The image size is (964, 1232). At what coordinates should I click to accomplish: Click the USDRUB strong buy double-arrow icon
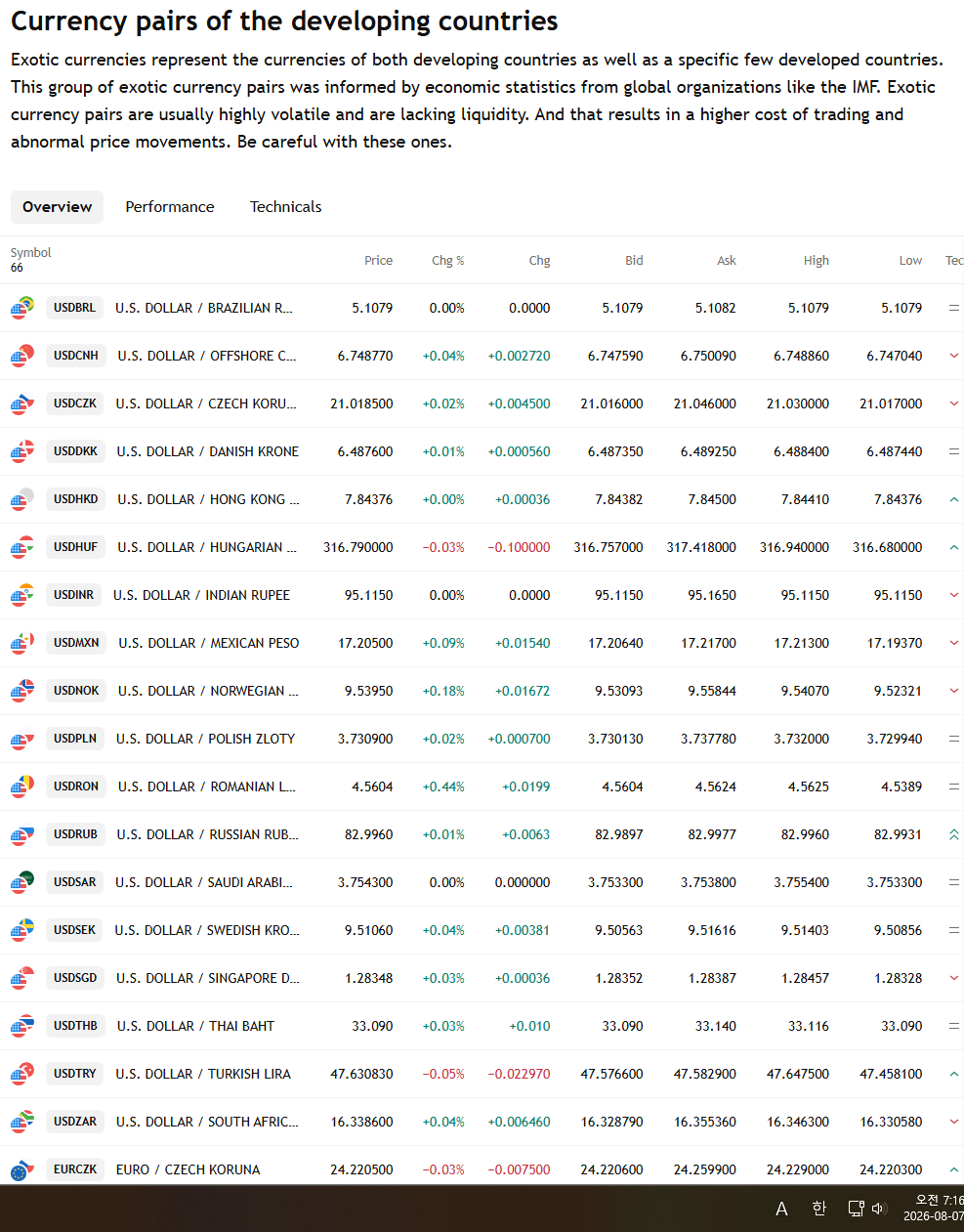coord(954,834)
